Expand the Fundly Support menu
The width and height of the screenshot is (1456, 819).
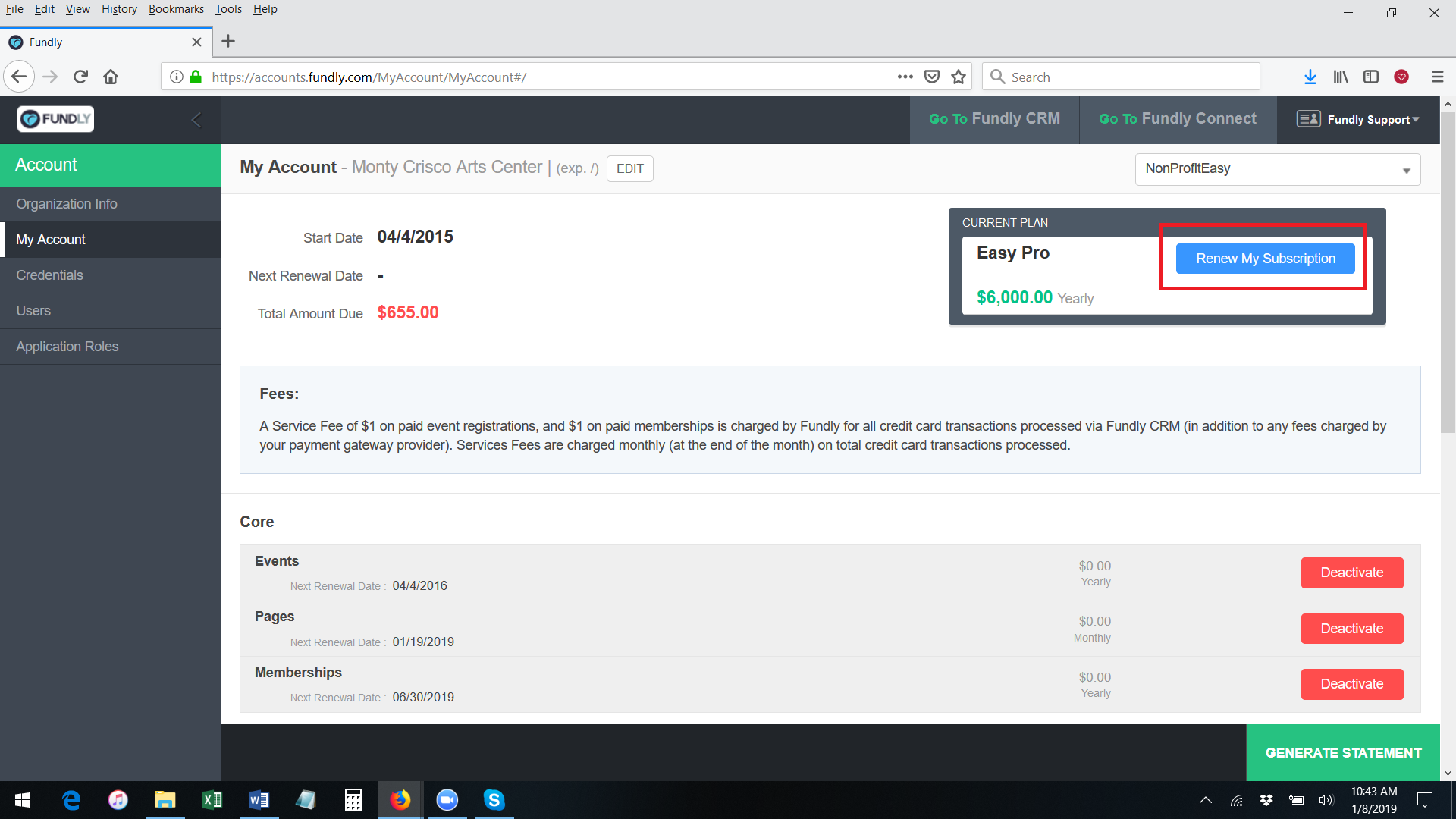1357,119
